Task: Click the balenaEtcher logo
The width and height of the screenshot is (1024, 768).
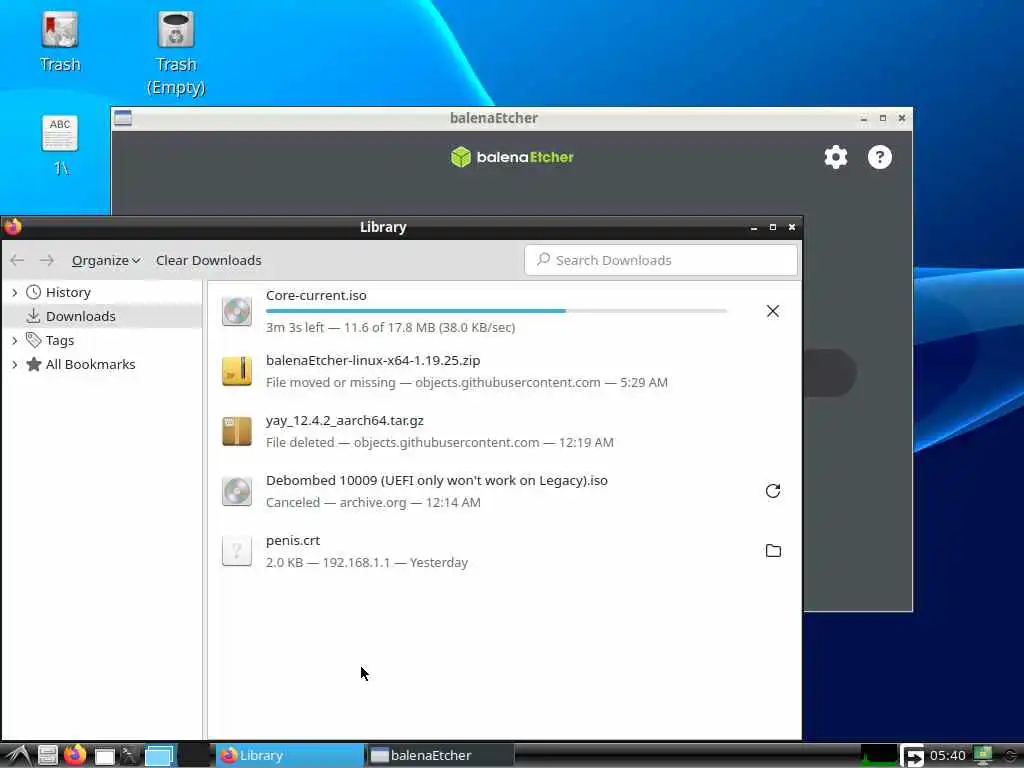Action: (x=512, y=157)
